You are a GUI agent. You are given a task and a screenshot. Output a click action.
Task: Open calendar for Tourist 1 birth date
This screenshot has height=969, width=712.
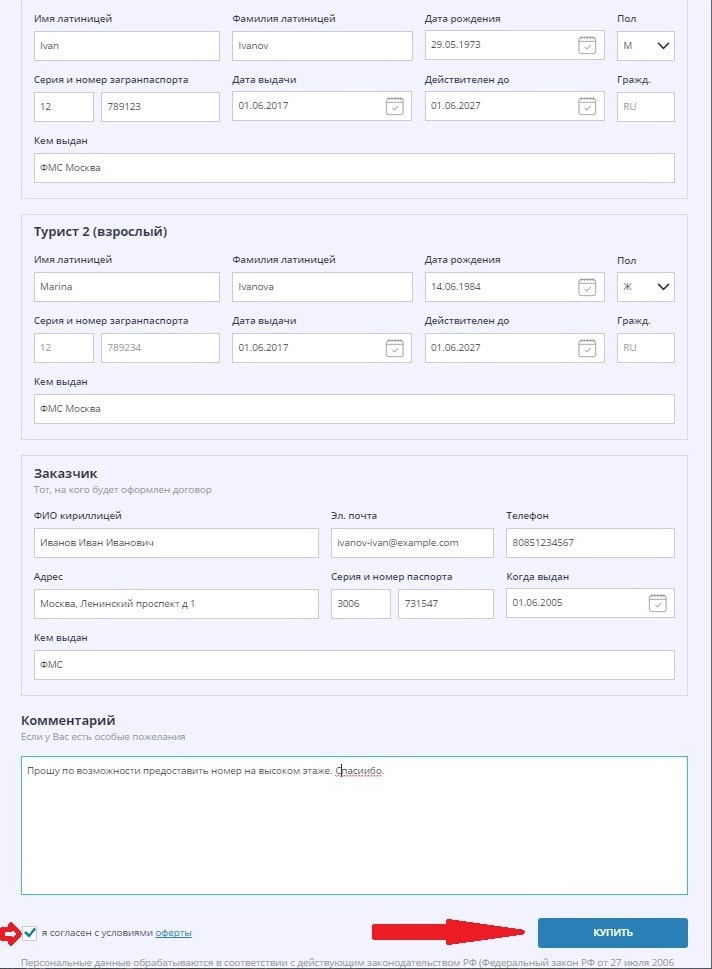click(587, 46)
